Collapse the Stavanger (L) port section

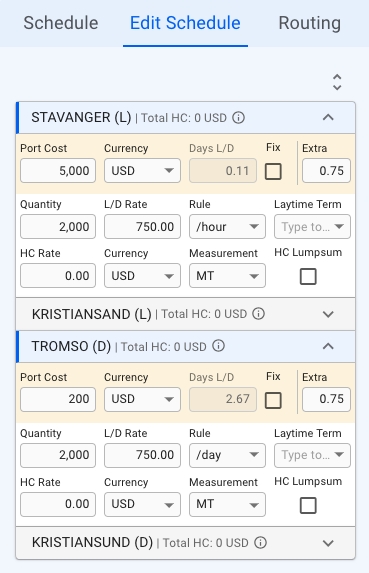(328, 117)
